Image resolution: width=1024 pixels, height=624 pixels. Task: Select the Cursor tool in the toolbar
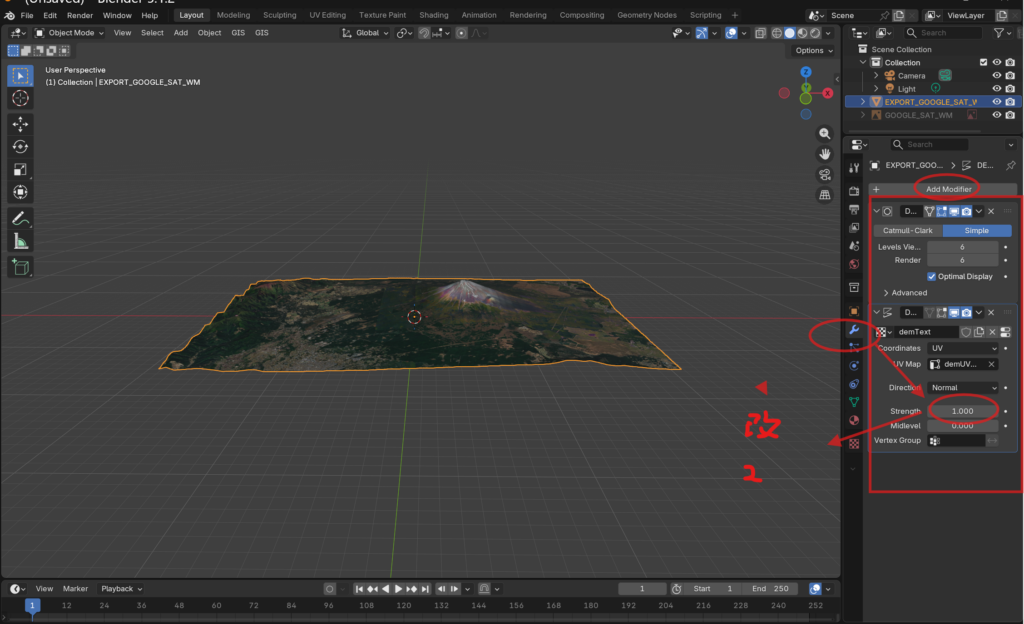coord(20,98)
